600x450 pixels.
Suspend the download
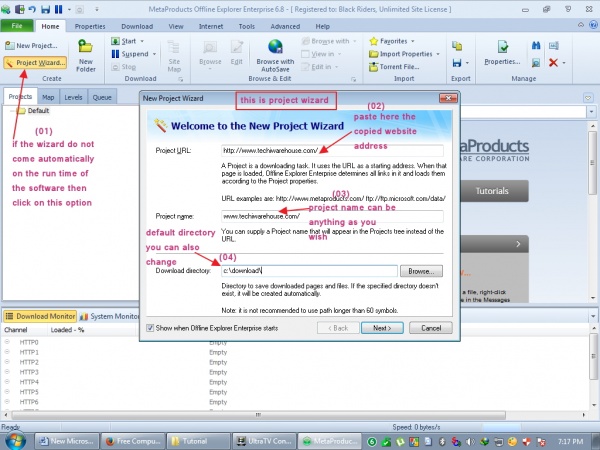coord(130,54)
